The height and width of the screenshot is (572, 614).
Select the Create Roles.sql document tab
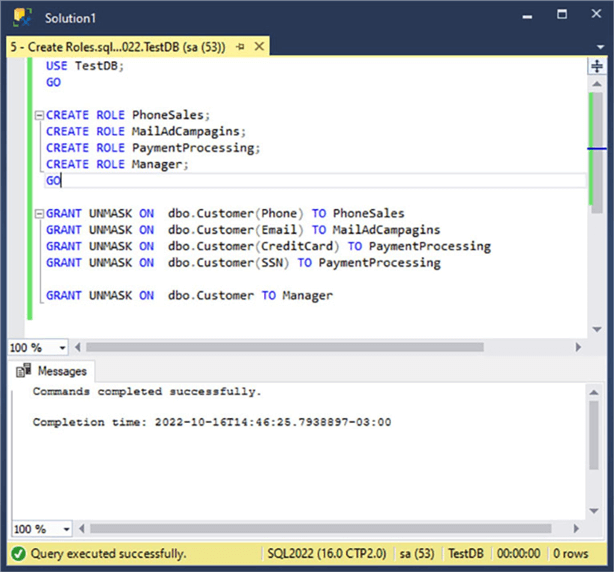[118, 47]
